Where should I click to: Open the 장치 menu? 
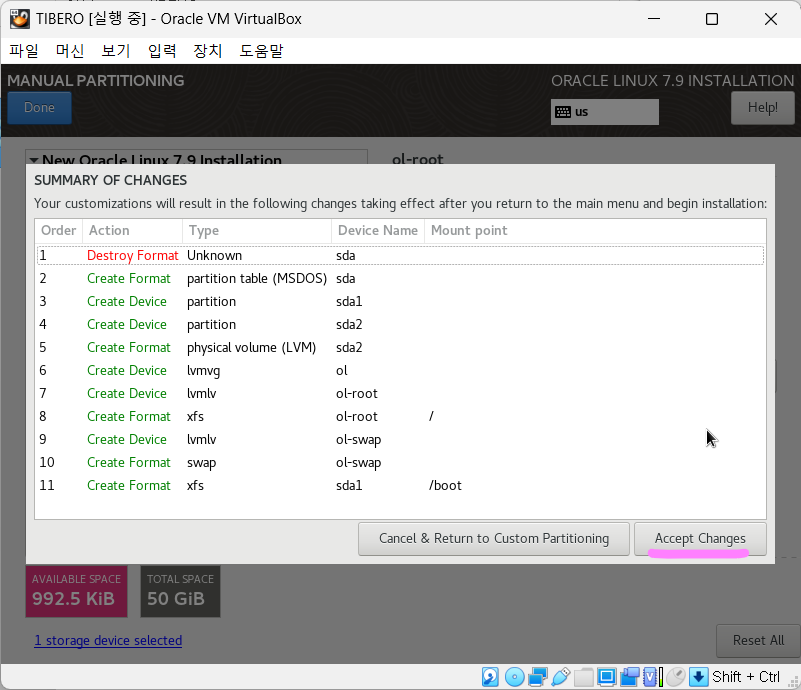[x=208, y=51]
